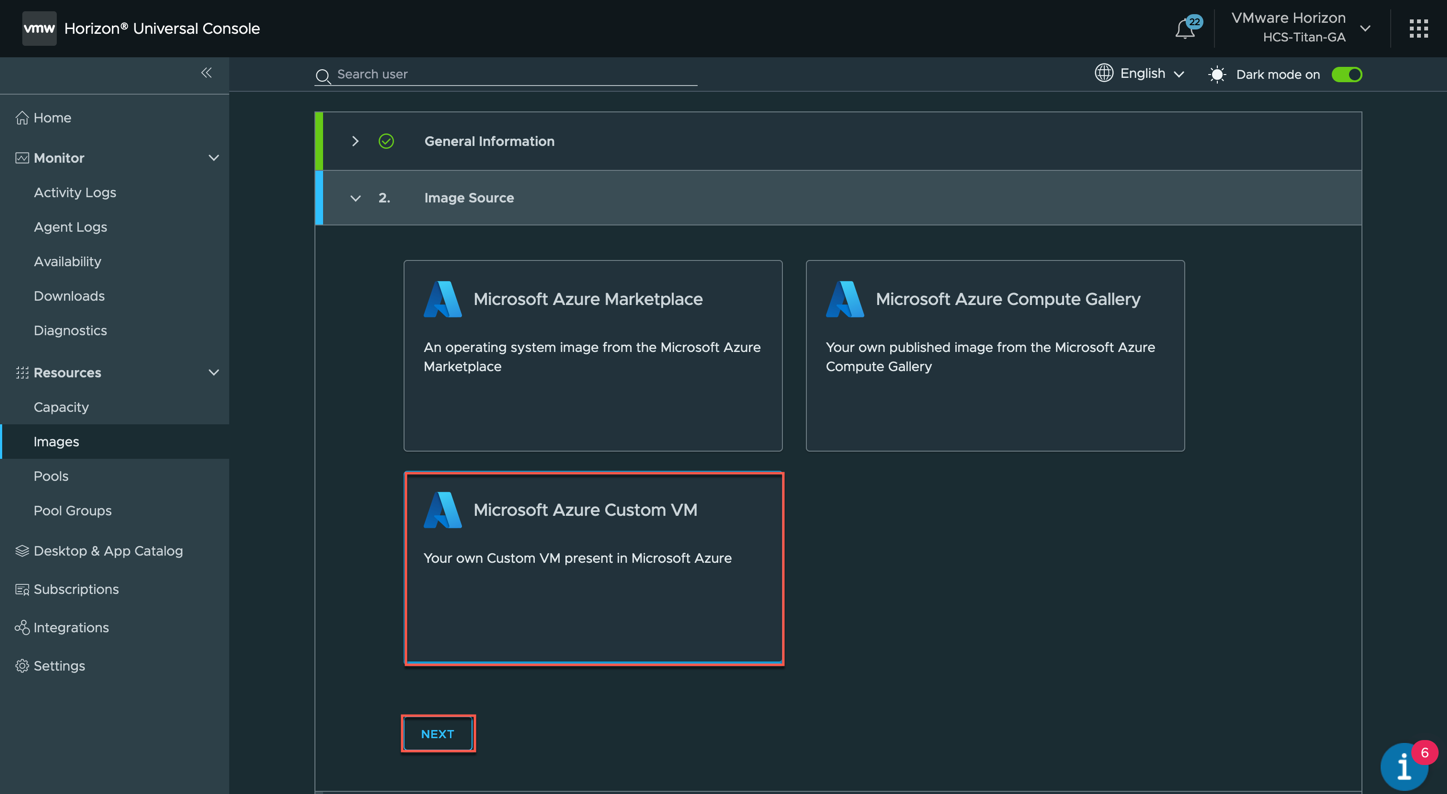The image size is (1447, 794).
Task: Collapse the sidebar with double-chevron icon
Action: [206, 73]
